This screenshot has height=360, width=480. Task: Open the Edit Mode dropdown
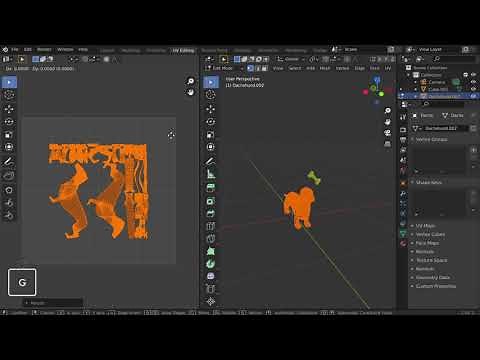224,68
